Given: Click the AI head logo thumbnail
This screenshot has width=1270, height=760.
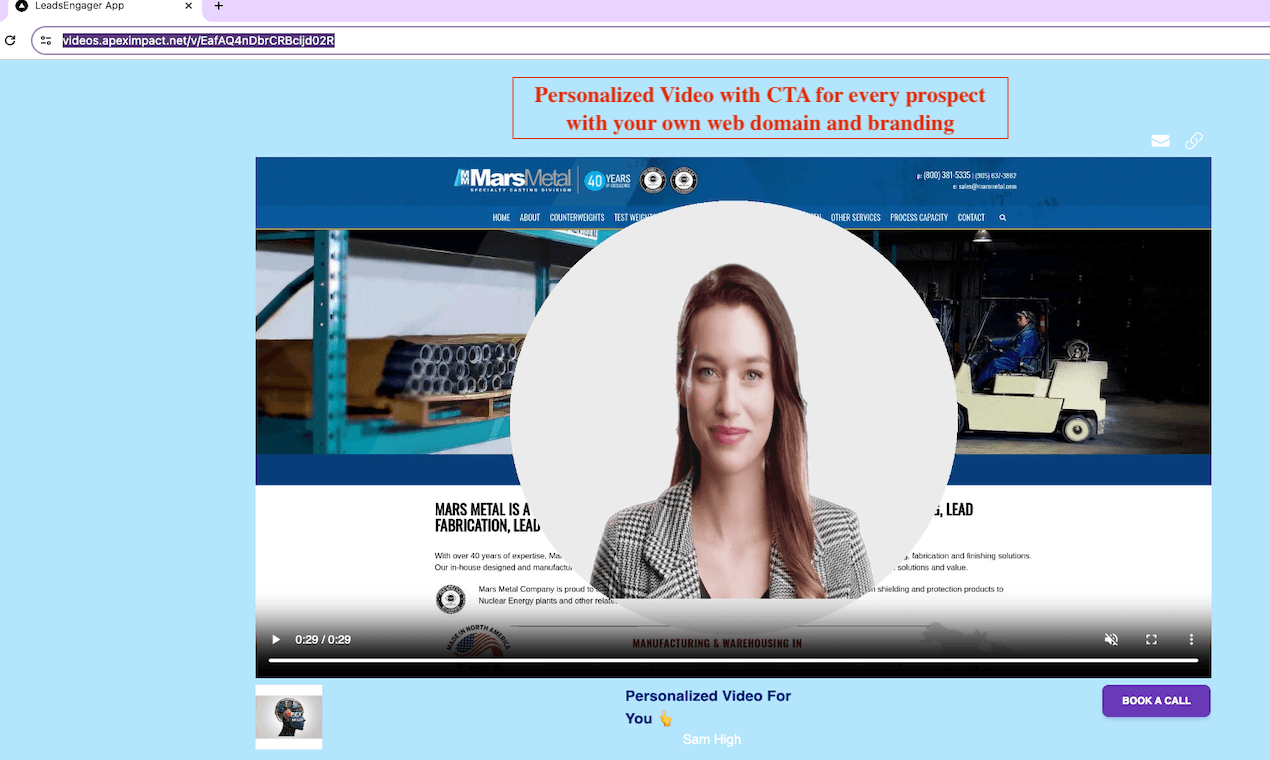Looking at the screenshot, I should pos(289,717).
